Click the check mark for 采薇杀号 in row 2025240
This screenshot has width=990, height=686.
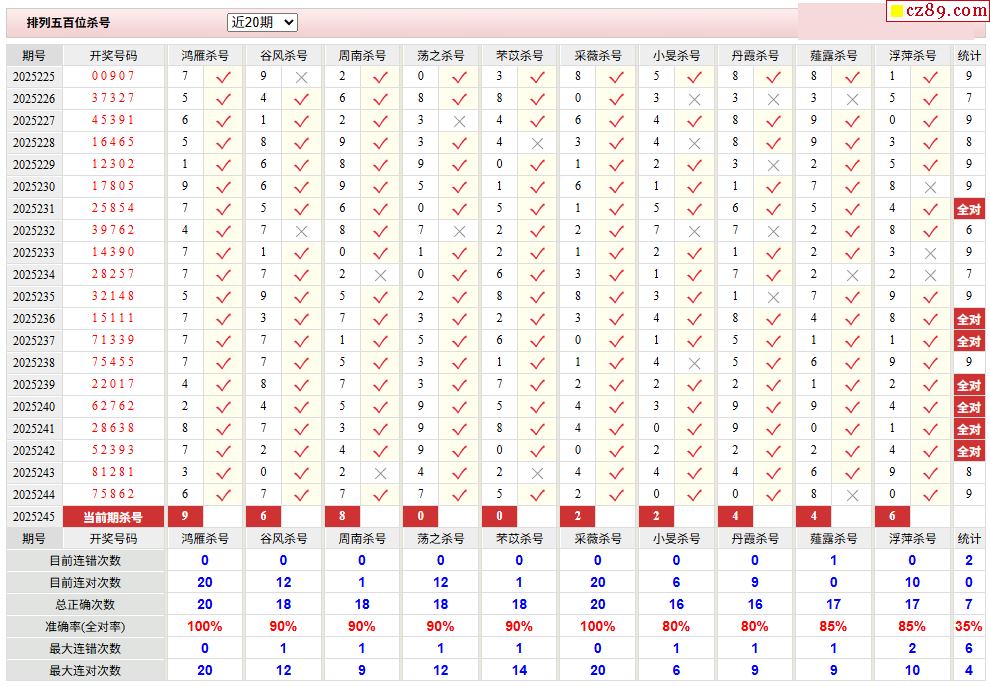pyautogui.click(x=616, y=408)
